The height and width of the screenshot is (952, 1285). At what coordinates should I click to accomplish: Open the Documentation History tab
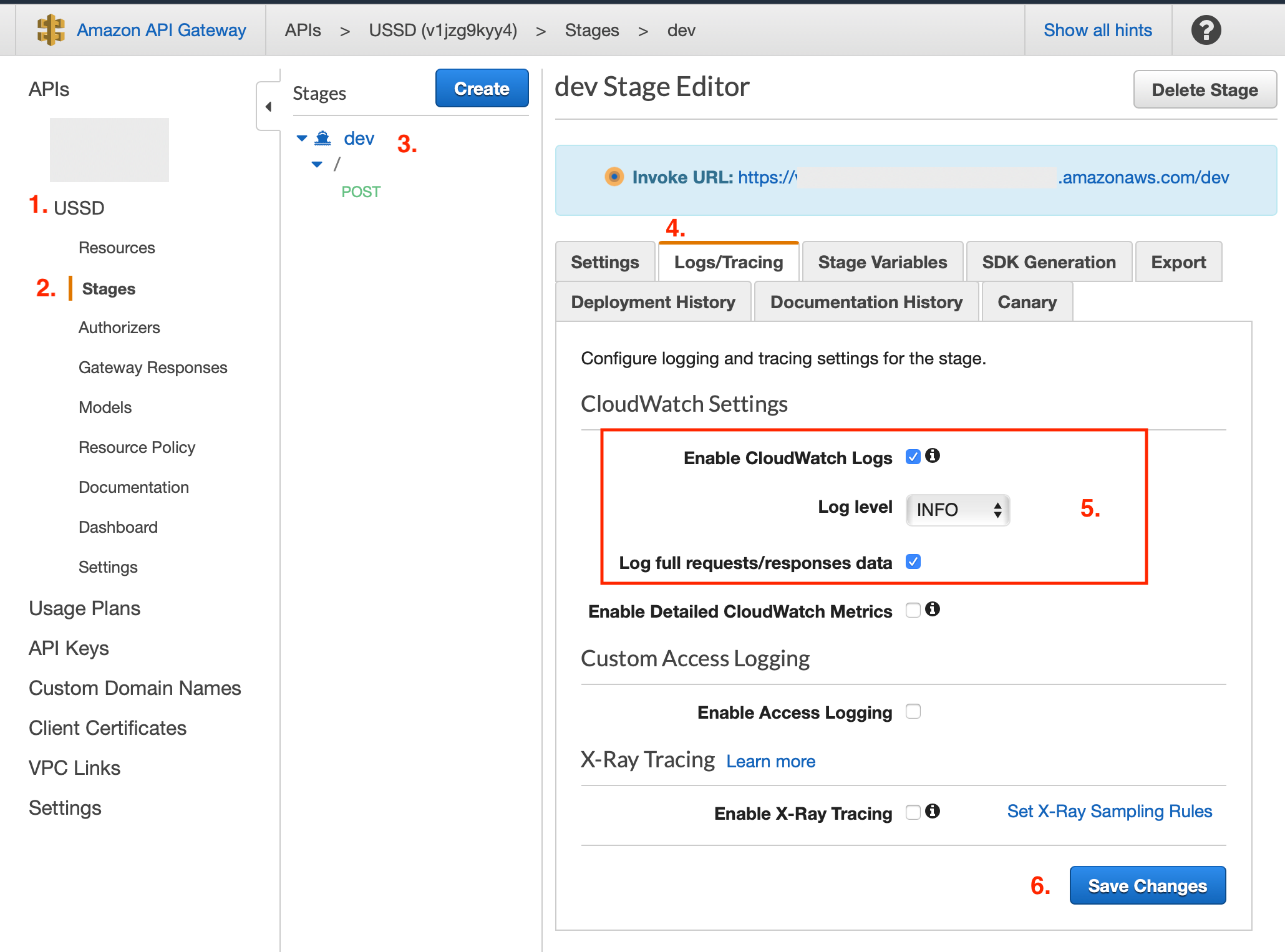(866, 302)
